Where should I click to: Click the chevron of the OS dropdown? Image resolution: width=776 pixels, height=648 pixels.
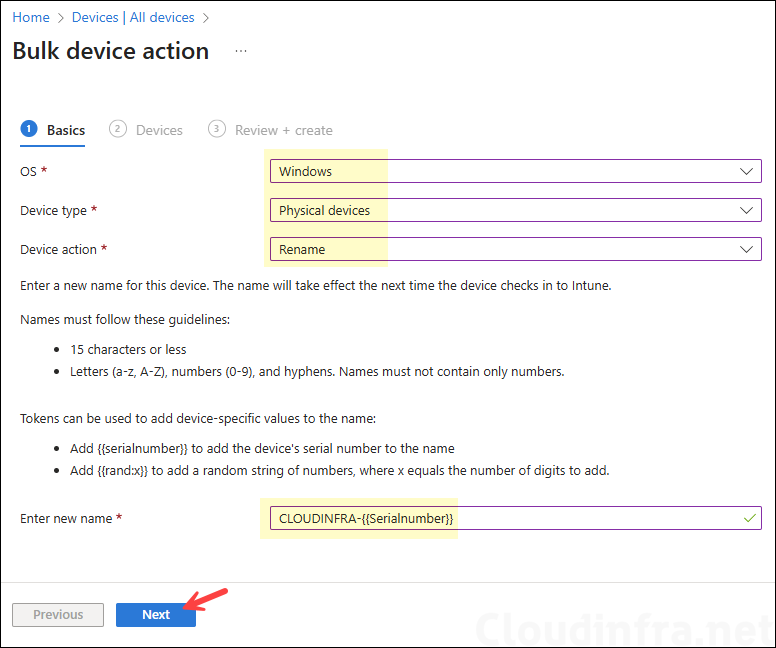[x=746, y=171]
